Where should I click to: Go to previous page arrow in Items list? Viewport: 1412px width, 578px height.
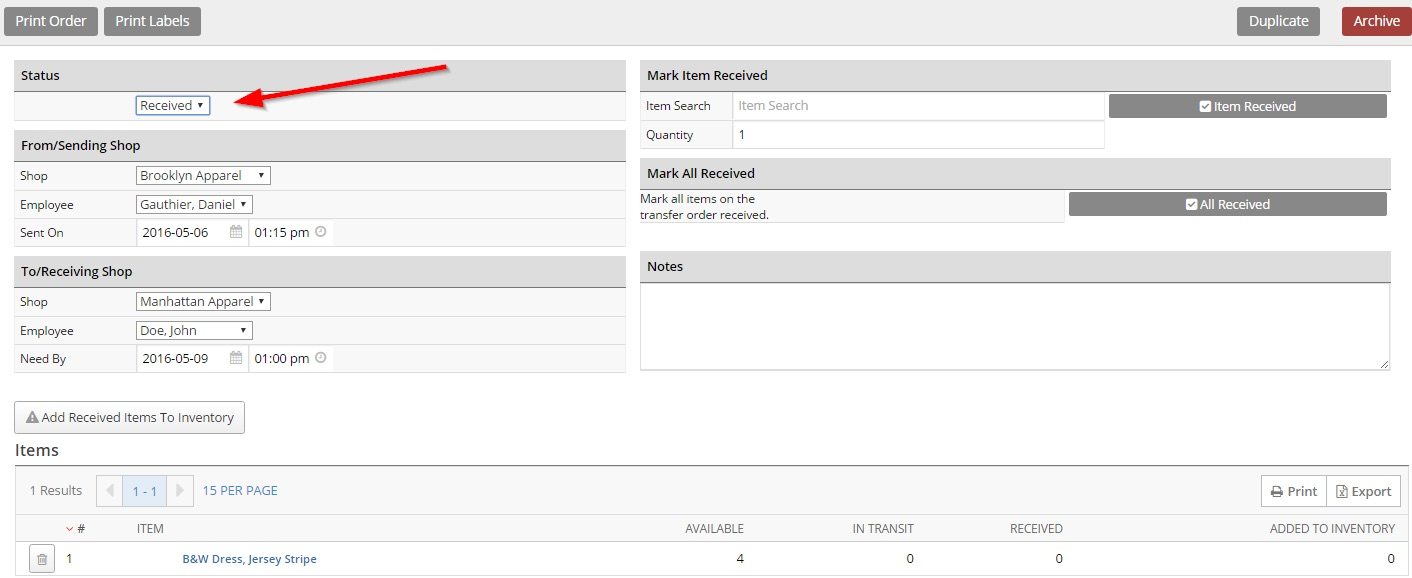pos(110,491)
